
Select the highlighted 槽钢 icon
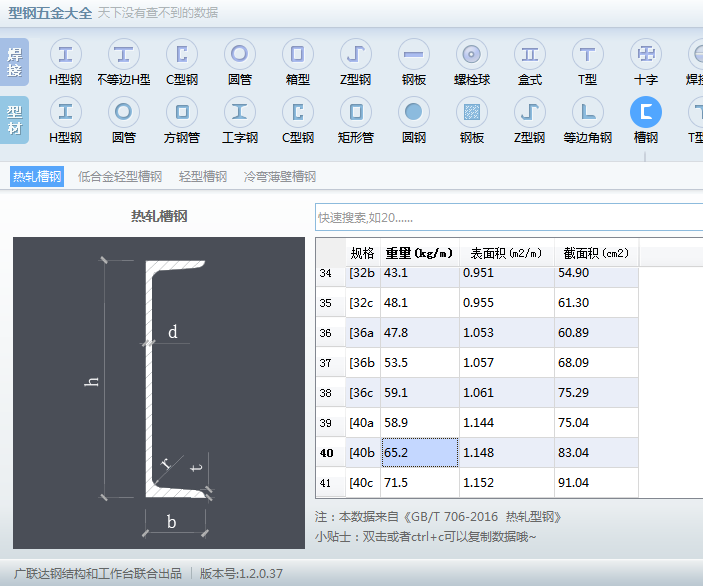coord(646,112)
